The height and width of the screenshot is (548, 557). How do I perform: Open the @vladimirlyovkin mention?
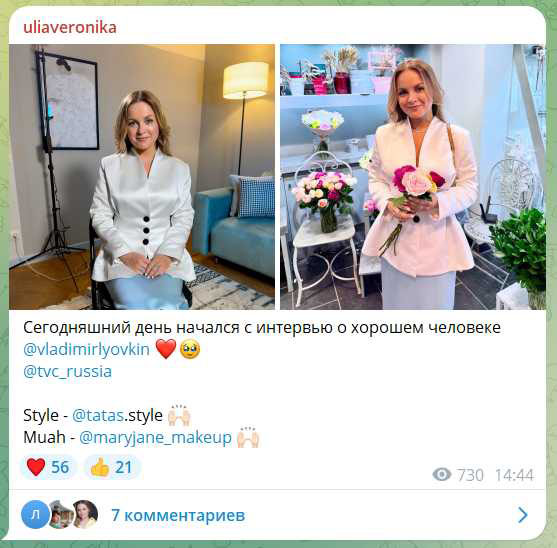[x=86, y=349]
